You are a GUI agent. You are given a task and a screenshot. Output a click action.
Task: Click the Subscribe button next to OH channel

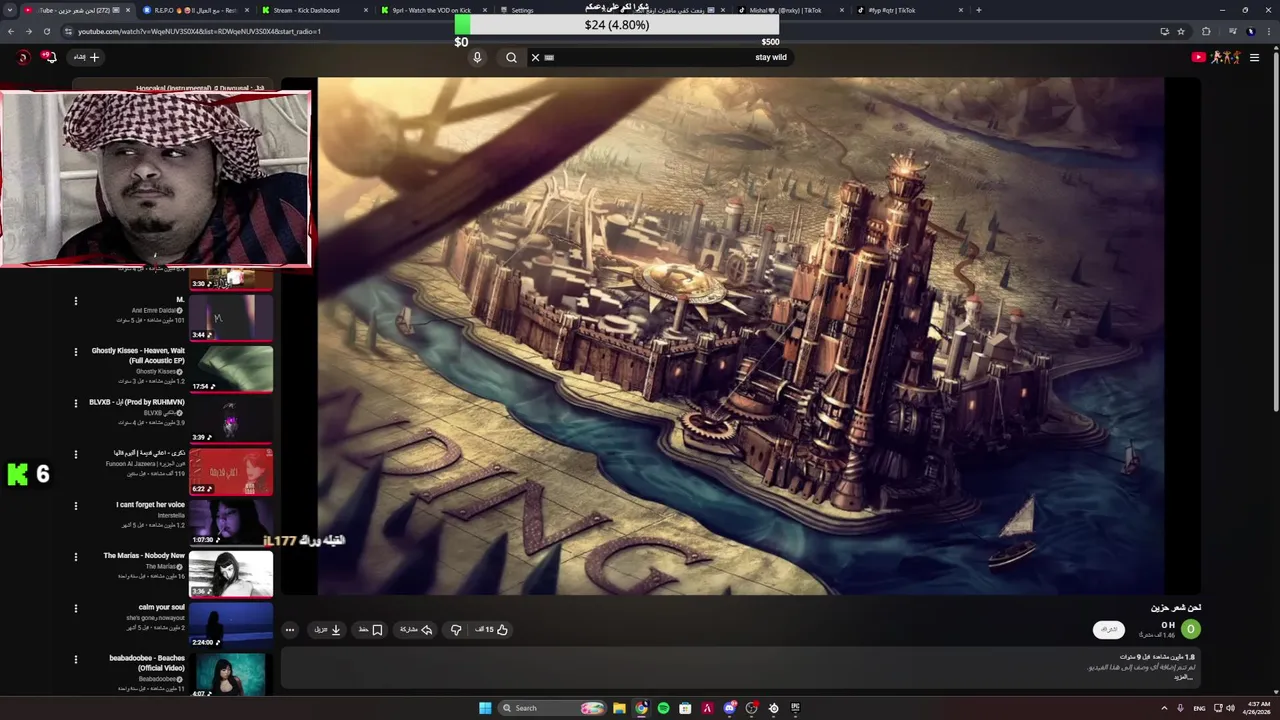(1109, 629)
